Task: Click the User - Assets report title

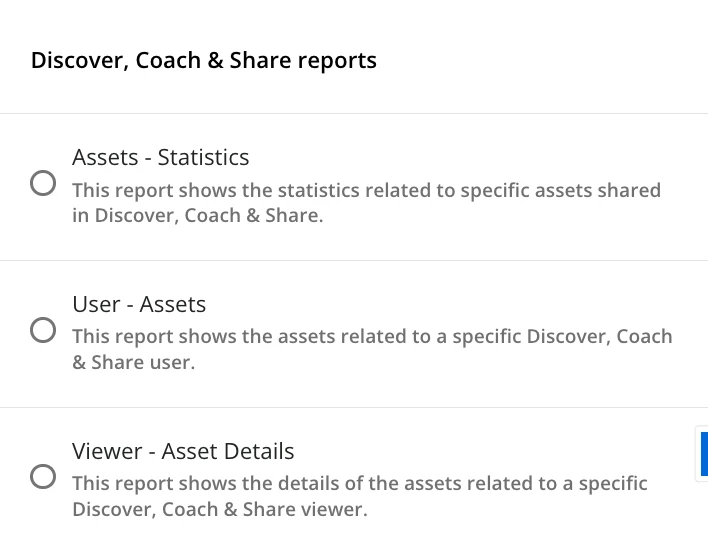Action: [139, 305]
